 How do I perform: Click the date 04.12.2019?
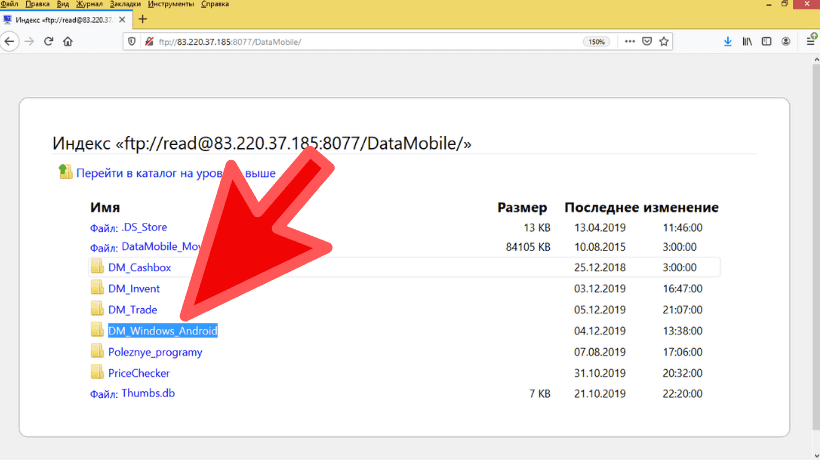[600, 331]
